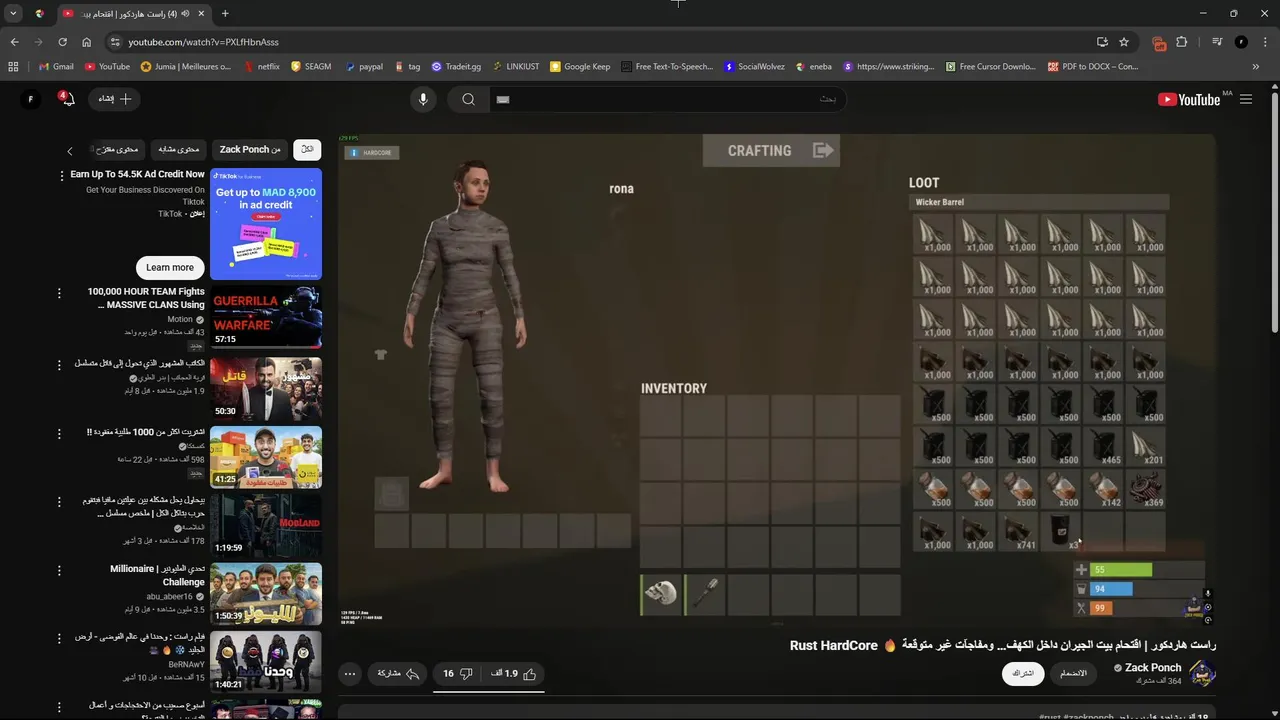Image resolution: width=1280 pixels, height=720 pixels.
Task: Open the '100,000 HOUR TEAM Fights' title
Action: 146,298
